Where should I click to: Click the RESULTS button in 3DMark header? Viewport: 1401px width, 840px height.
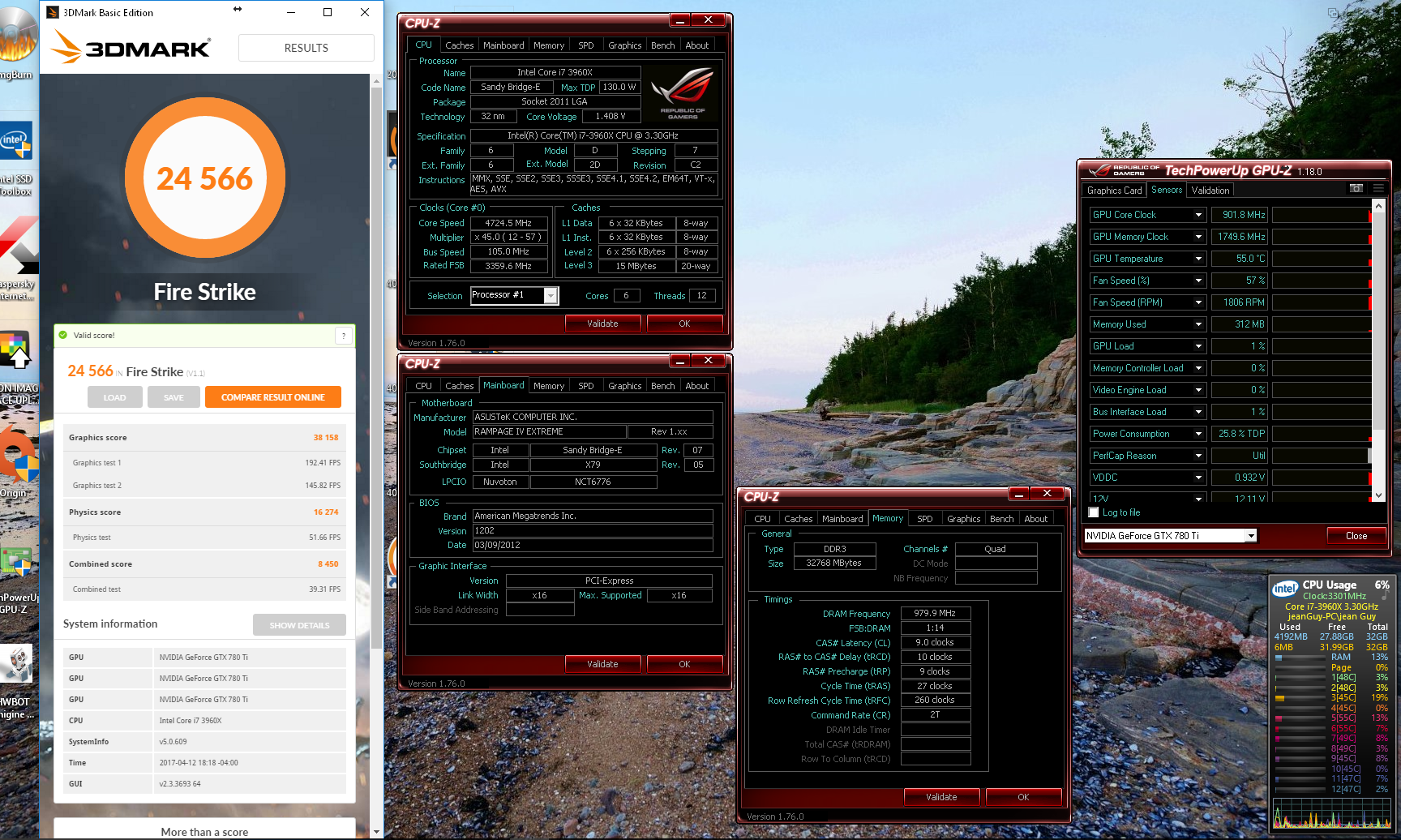(x=306, y=48)
